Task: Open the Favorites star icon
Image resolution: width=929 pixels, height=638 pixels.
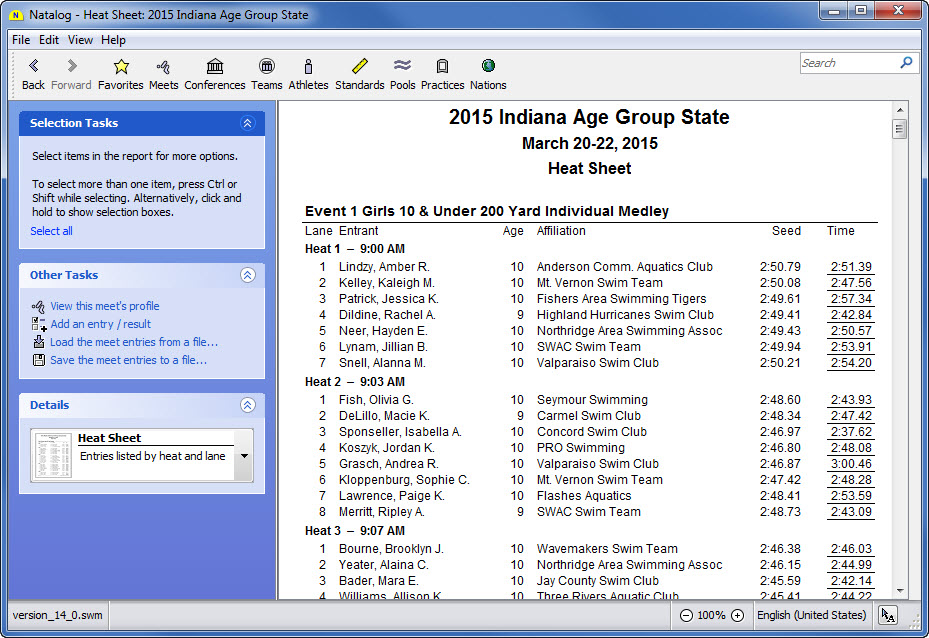Action: pos(121,67)
